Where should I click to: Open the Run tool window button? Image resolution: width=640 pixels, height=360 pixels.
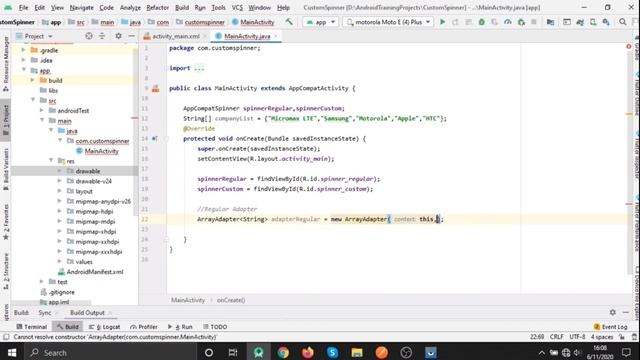tap(180, 327)
